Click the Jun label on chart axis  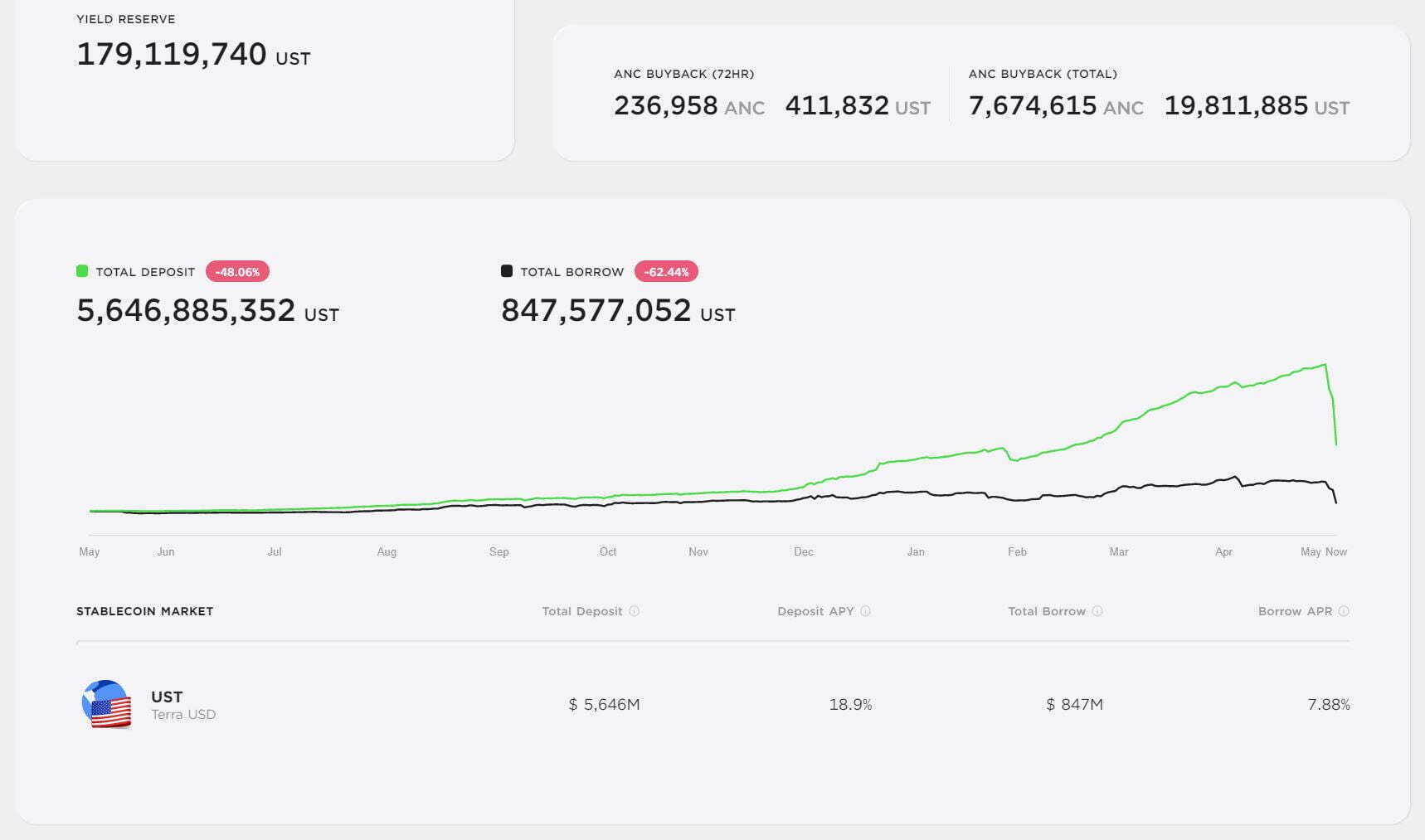click(x=166, y=551)
